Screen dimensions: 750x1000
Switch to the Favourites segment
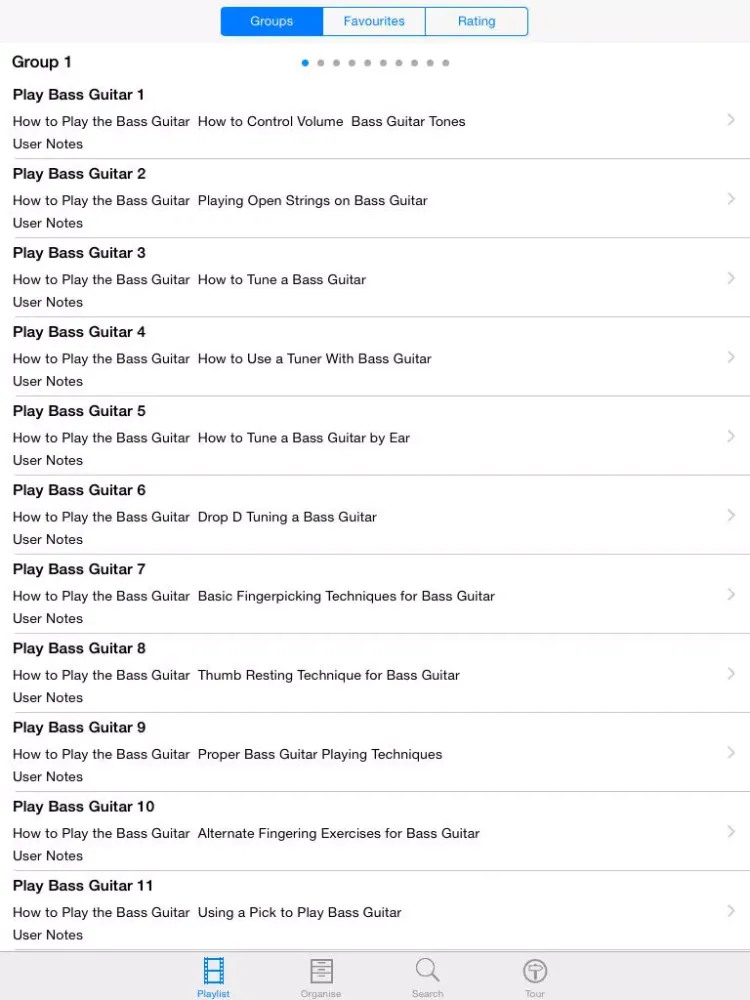374,21
